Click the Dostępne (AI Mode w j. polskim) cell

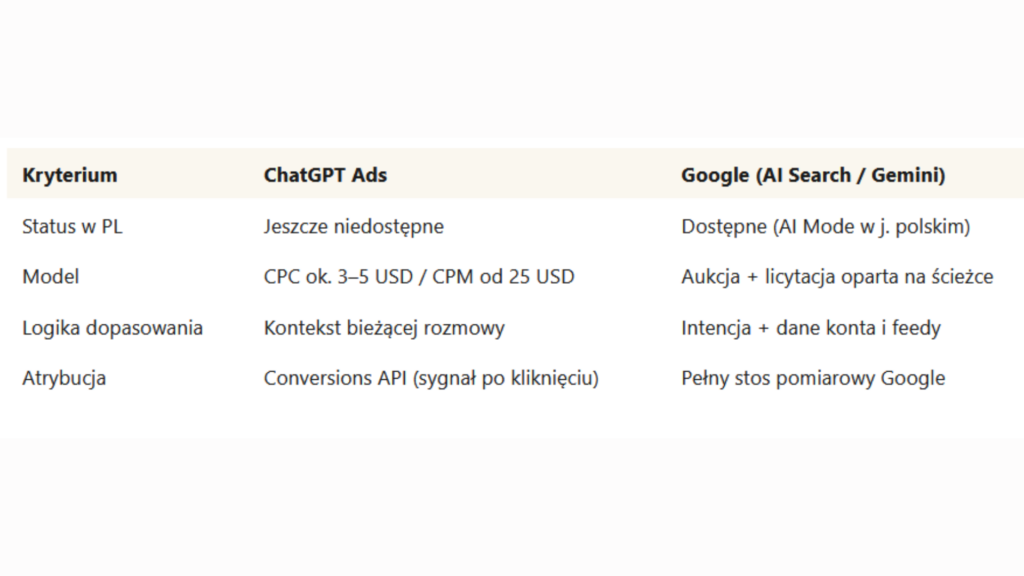(x=825, y=227)
